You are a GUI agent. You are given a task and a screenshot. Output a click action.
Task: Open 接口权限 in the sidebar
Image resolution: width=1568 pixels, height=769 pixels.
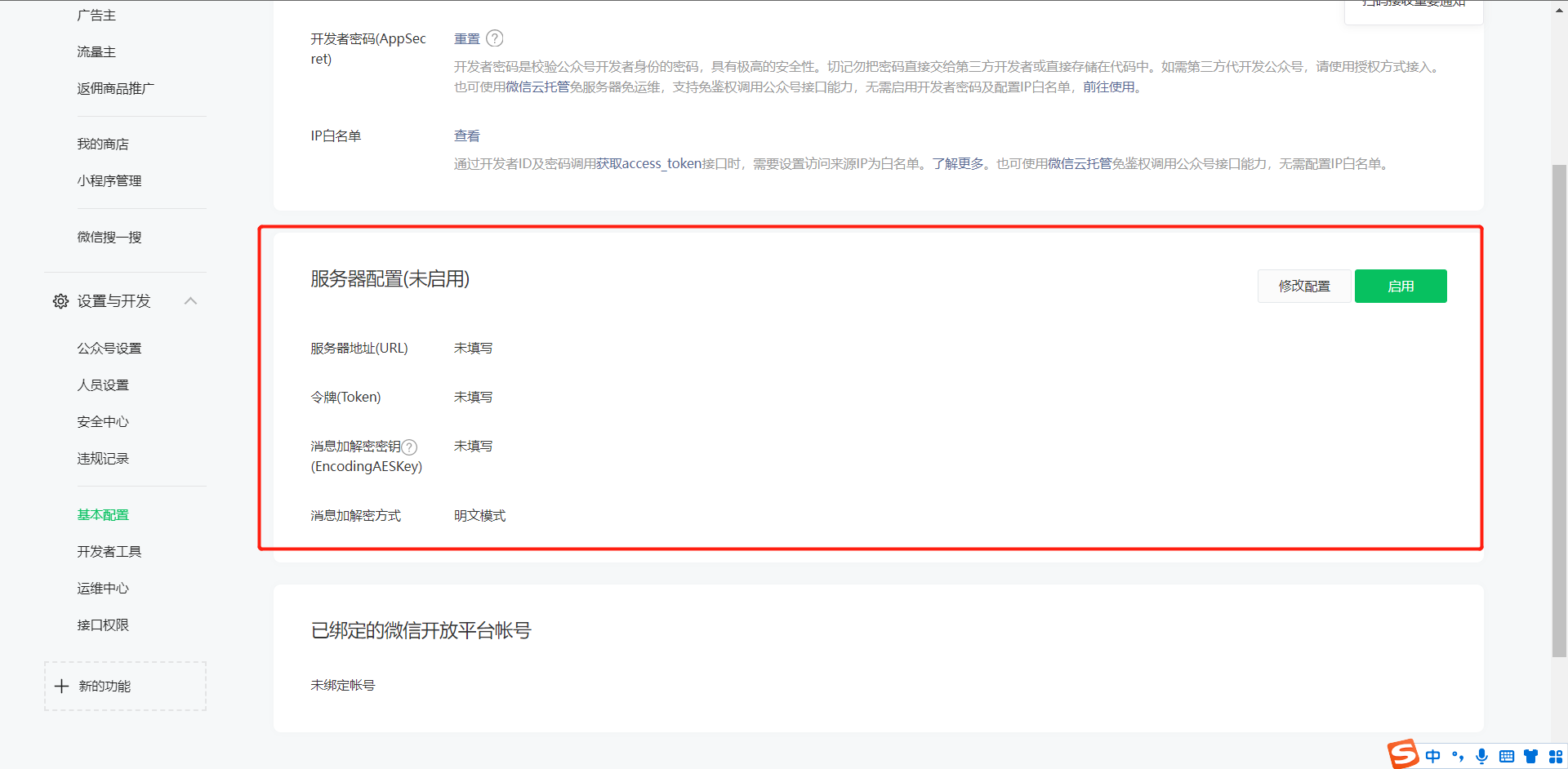tap(103, 625)
